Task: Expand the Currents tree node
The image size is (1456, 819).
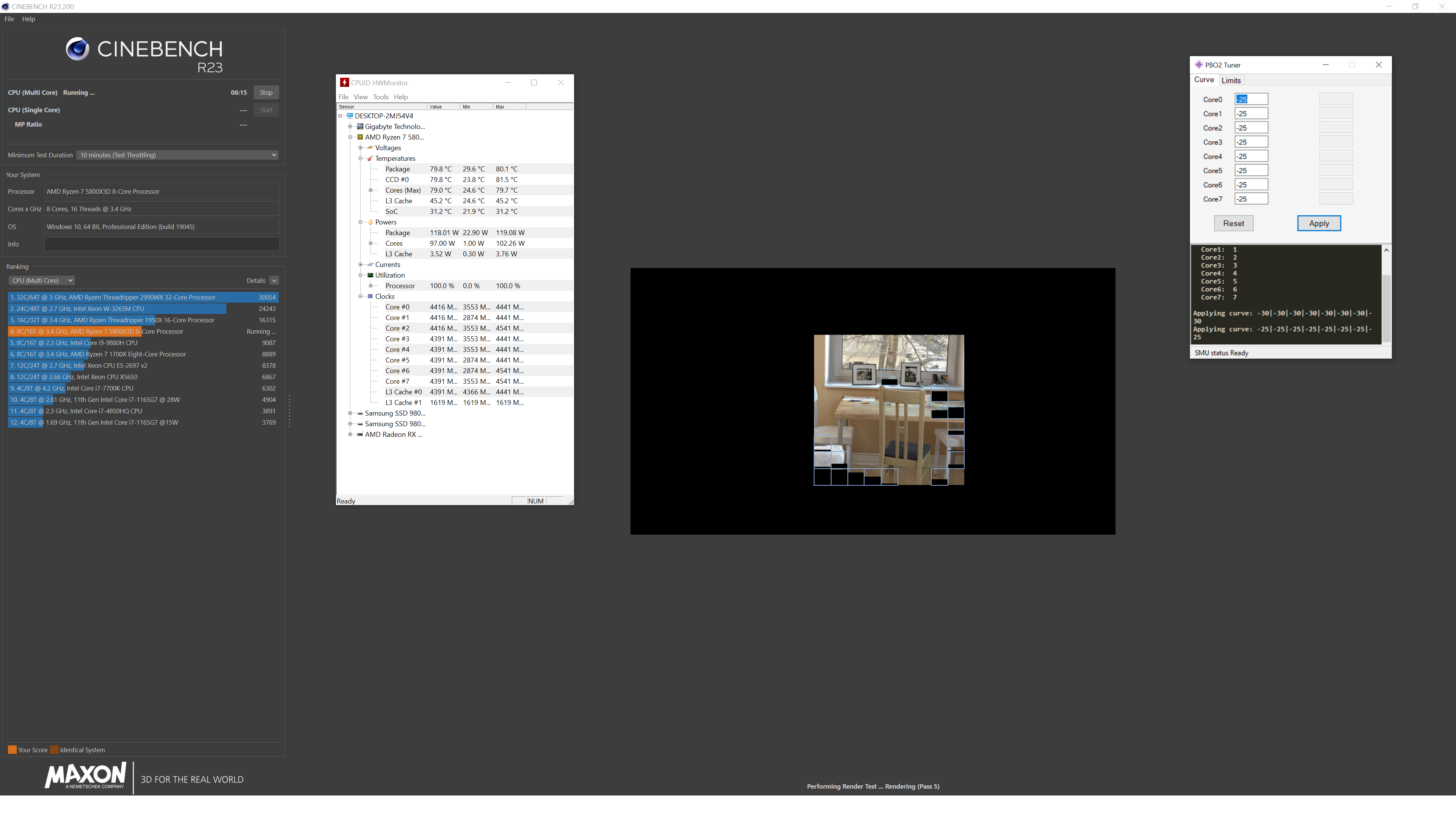Action: pos(361,265)
